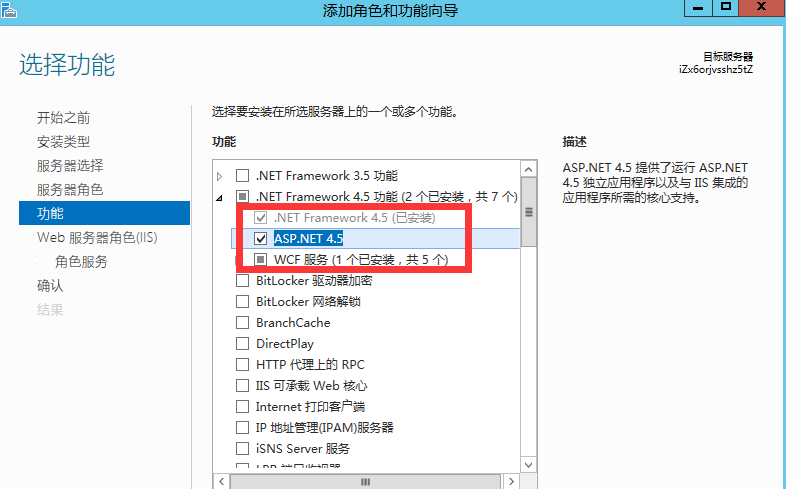This screenshot has width=786, height=489.
Task: Click the feature list scroll-down arrow
Action: [528, 464]
